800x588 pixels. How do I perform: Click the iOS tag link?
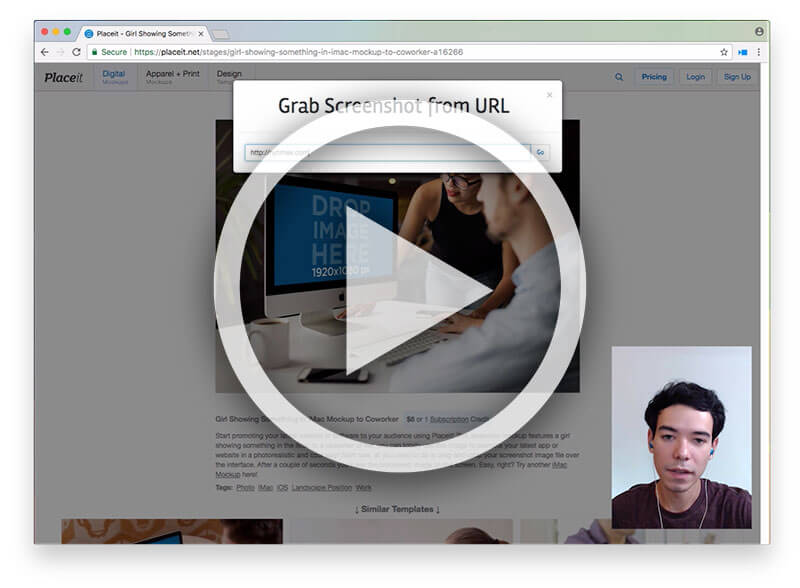tap(283, 487)
